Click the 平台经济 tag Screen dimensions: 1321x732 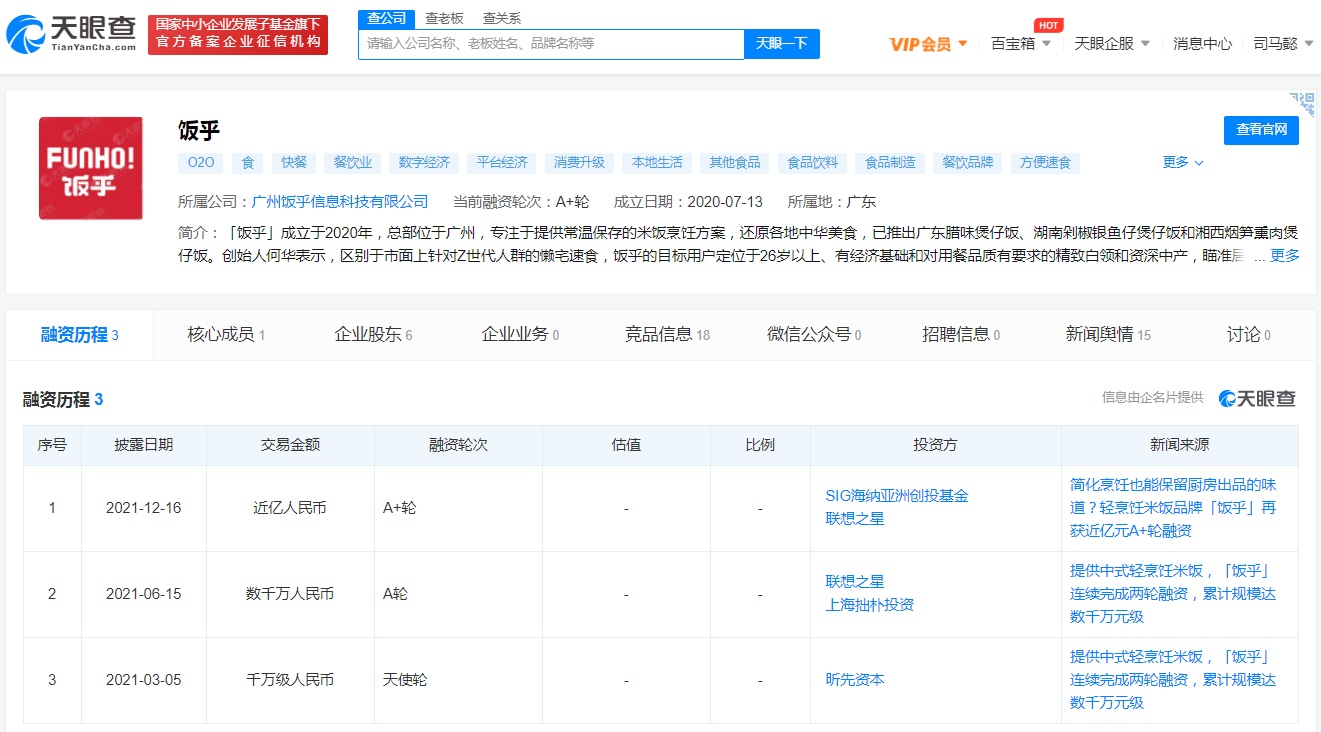pos(502,163)
